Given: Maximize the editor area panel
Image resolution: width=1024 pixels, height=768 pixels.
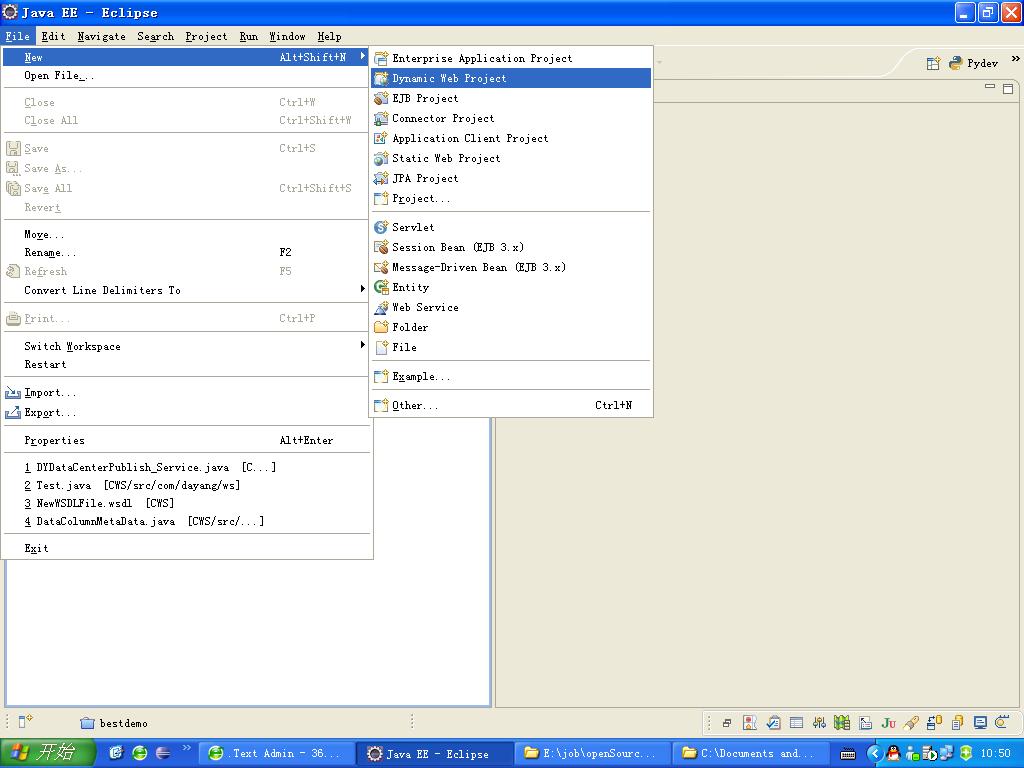Looking at the screenshot, I should pyautogui.click(x=1008, y=88).
